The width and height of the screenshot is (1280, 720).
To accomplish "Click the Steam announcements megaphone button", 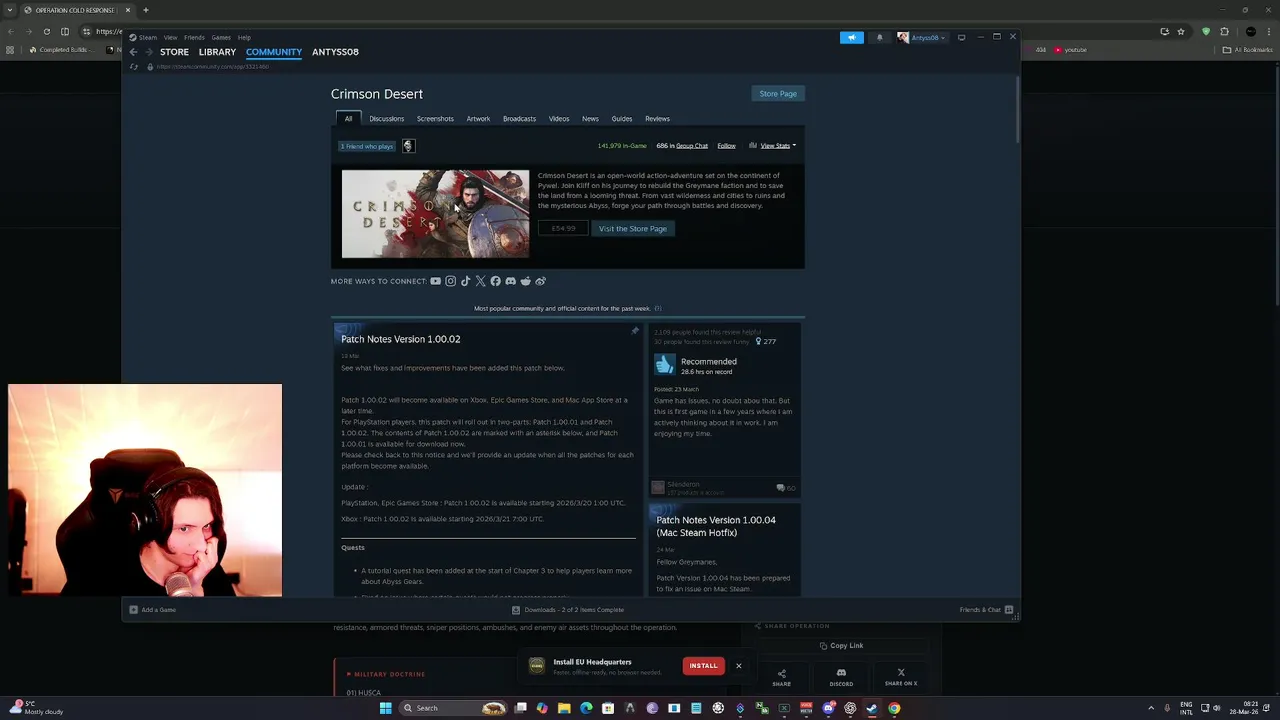I will (x=852, y=38).
